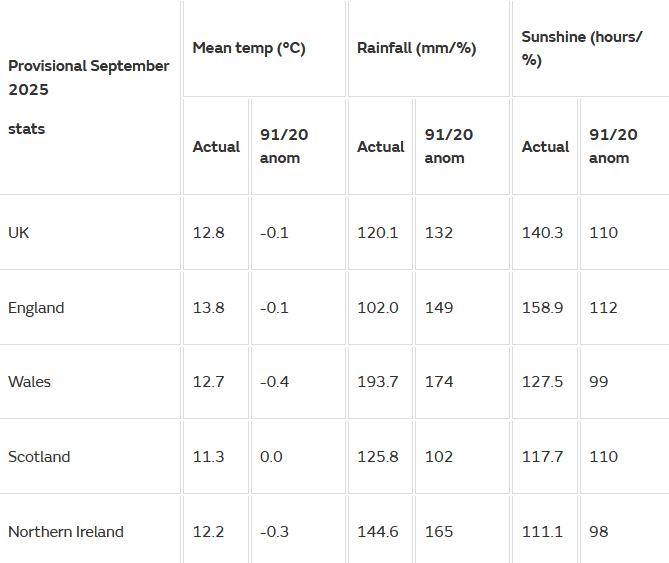Select the "Rainfall (mm/%)" header cell
This screenshot has height=563, width=669.
click(416, 48)
